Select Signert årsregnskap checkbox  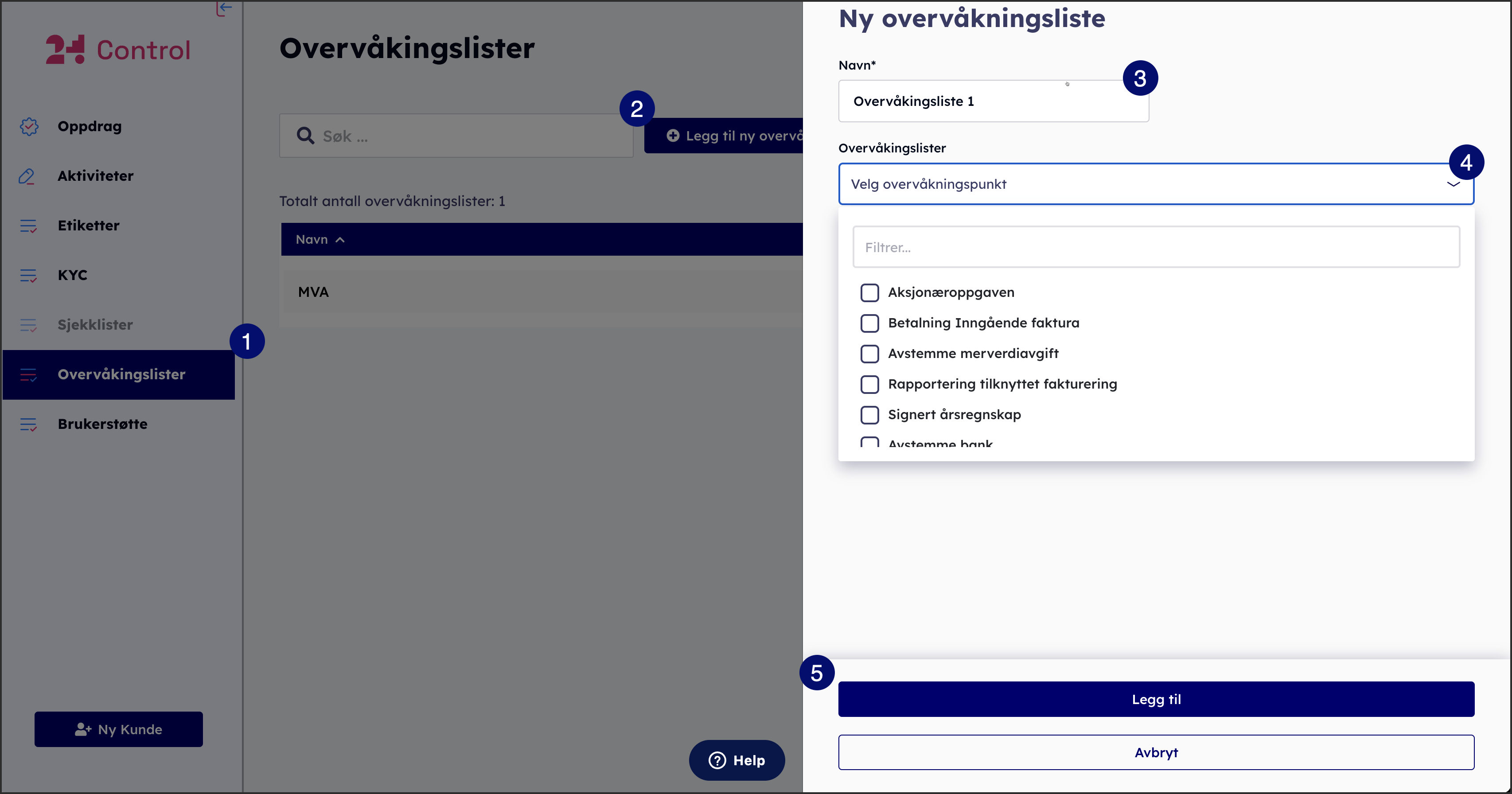869,414
